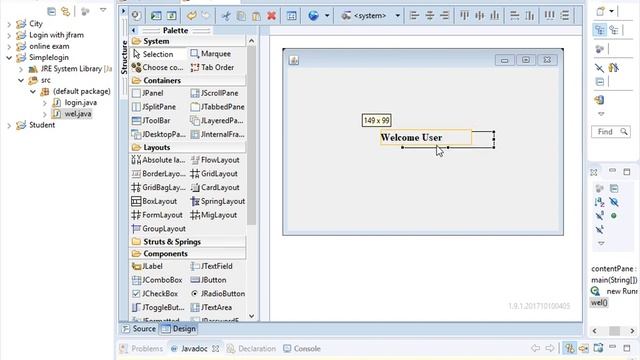
Task: Pick JTextField component
Action: tap(211, 266)
